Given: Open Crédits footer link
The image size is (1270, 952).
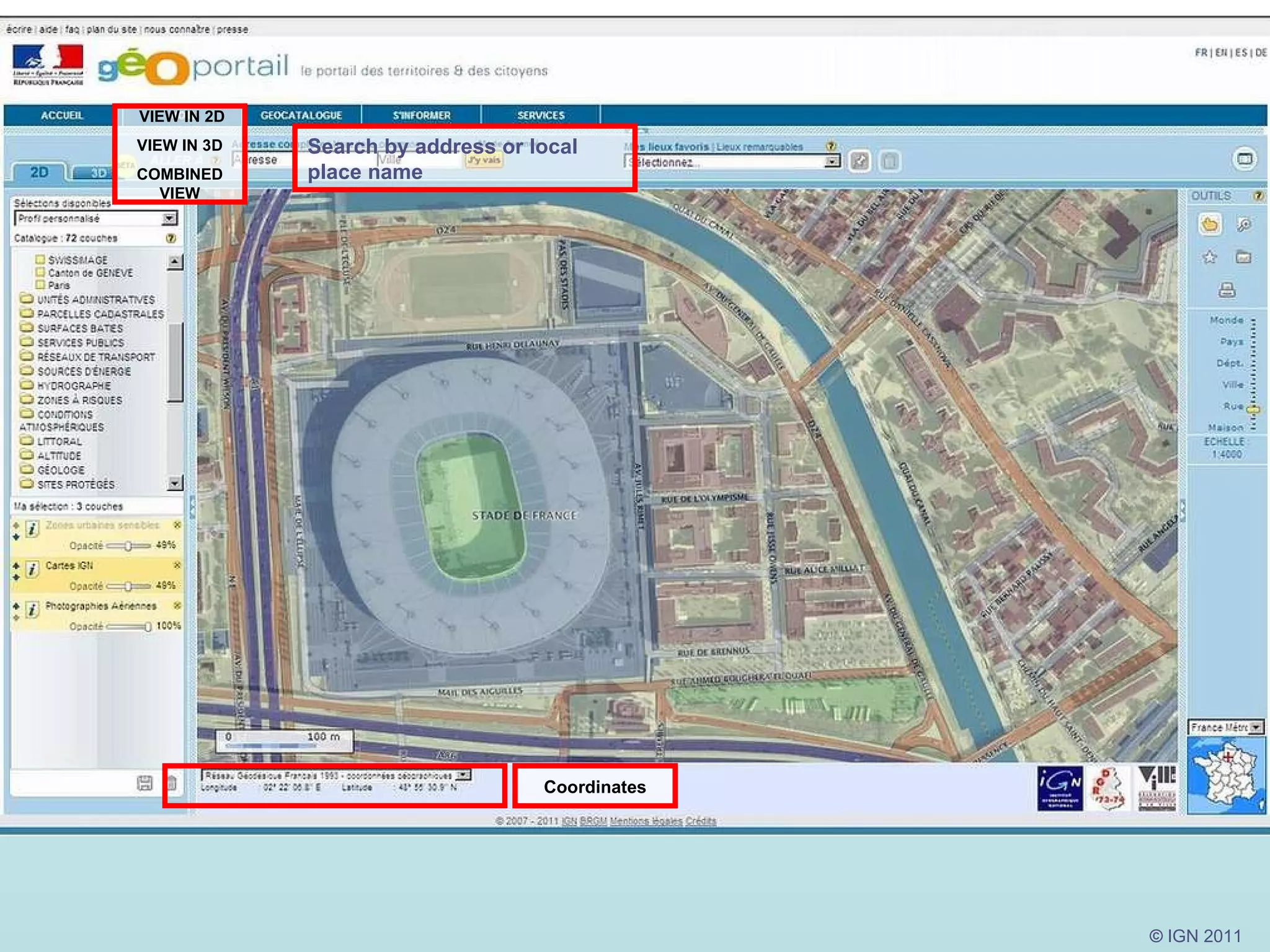Looking at the screenshot, I should [x=701, y=821].
